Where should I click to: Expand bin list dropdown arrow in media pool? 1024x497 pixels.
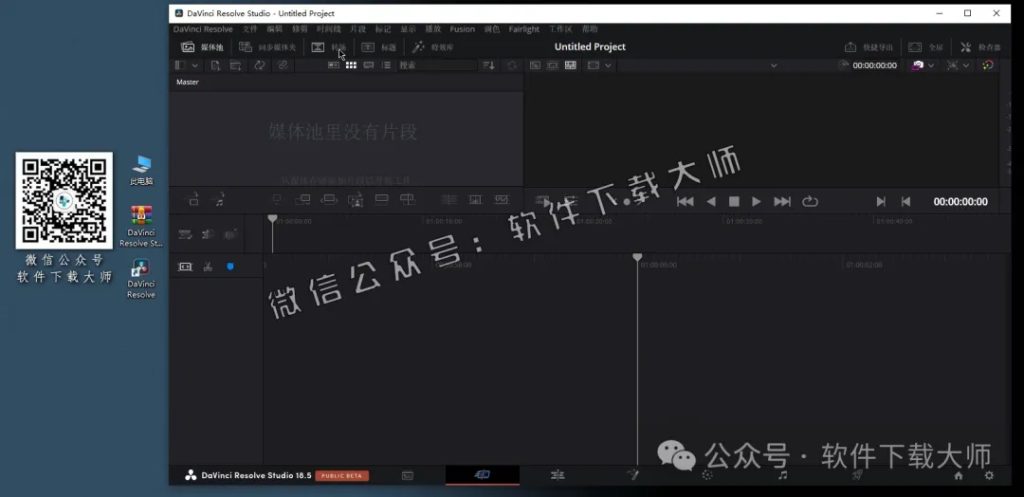click(195, 65)
